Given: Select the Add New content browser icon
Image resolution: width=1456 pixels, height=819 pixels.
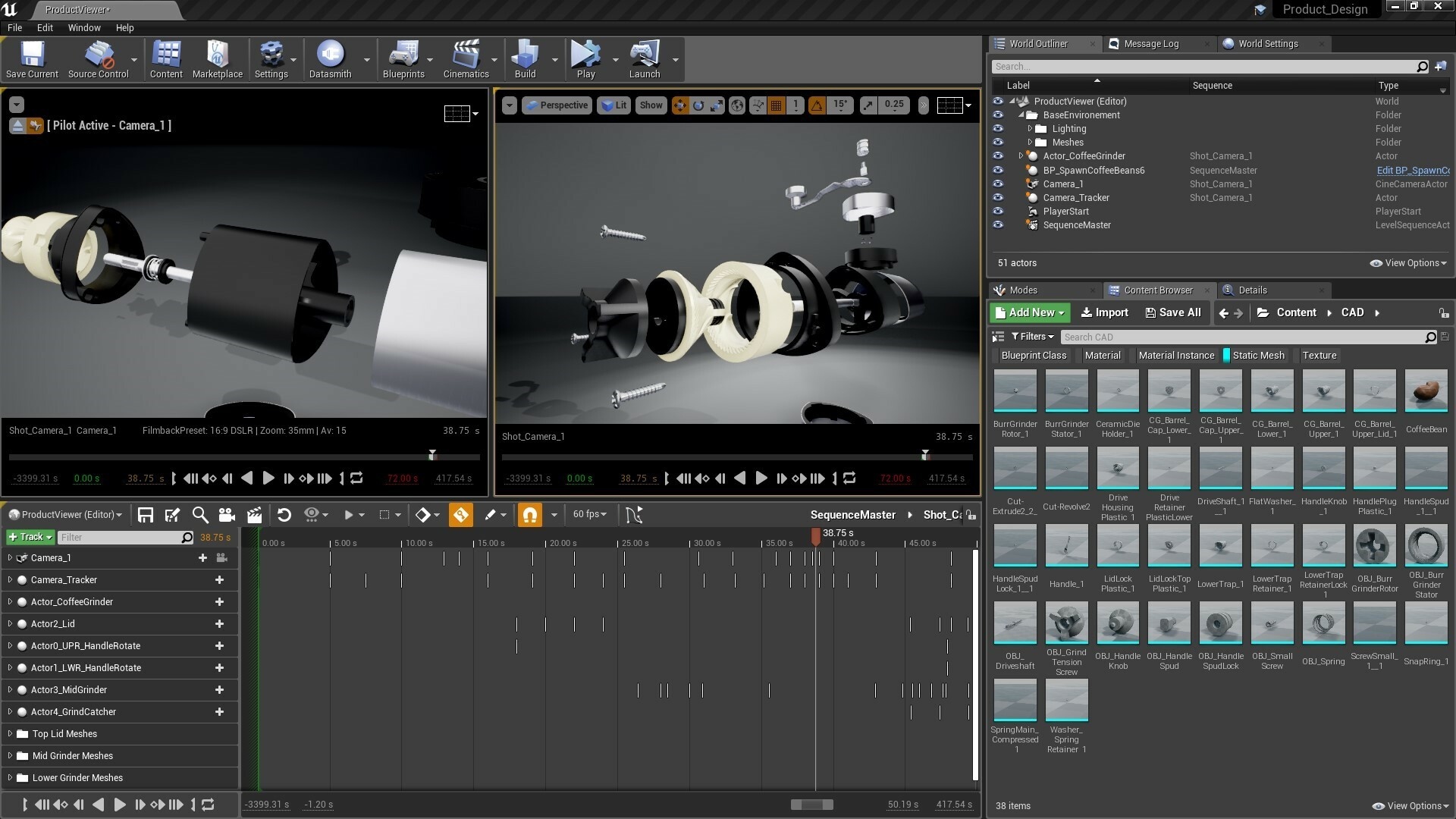Looking at the screenshot, I should click(1031, 312).
